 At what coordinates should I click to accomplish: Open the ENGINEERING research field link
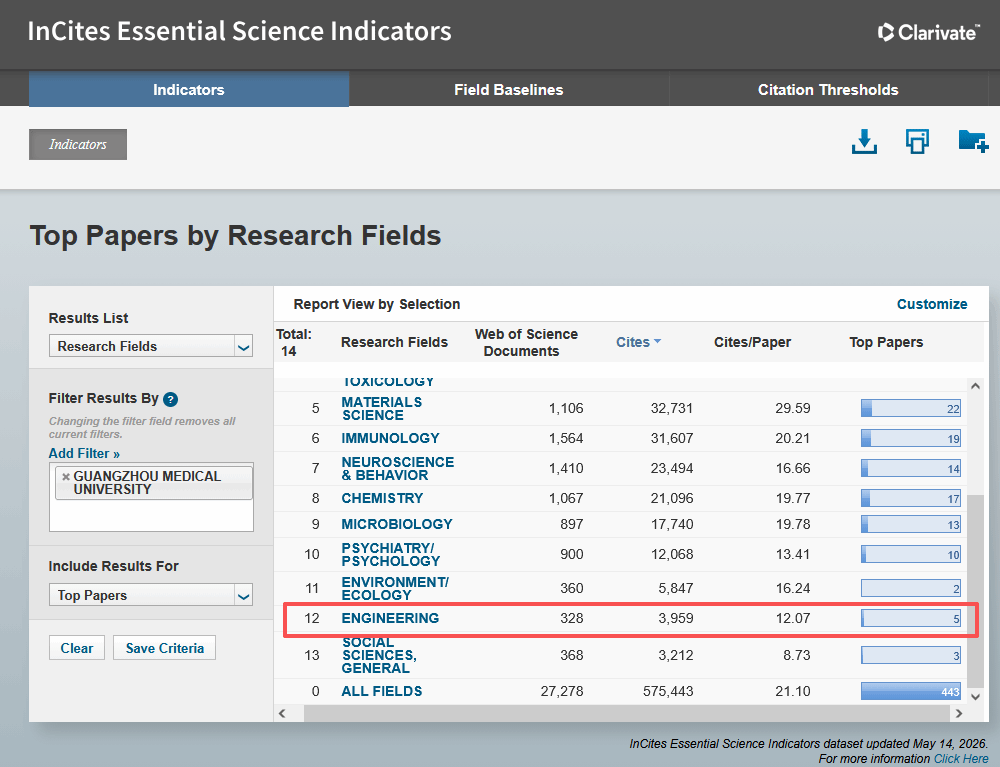click(390, 618)
